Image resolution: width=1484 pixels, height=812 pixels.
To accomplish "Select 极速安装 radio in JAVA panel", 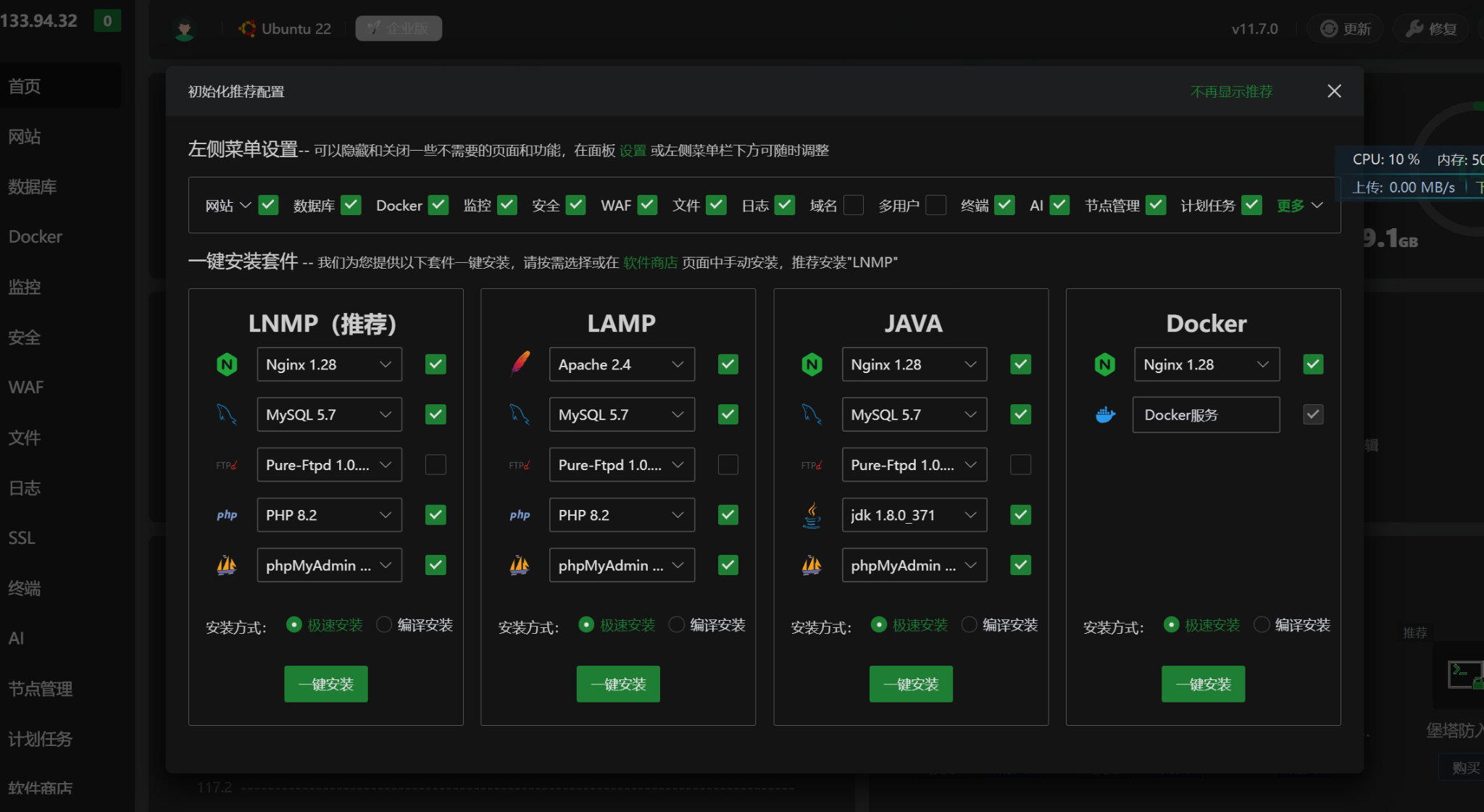I will click(879, 624).
